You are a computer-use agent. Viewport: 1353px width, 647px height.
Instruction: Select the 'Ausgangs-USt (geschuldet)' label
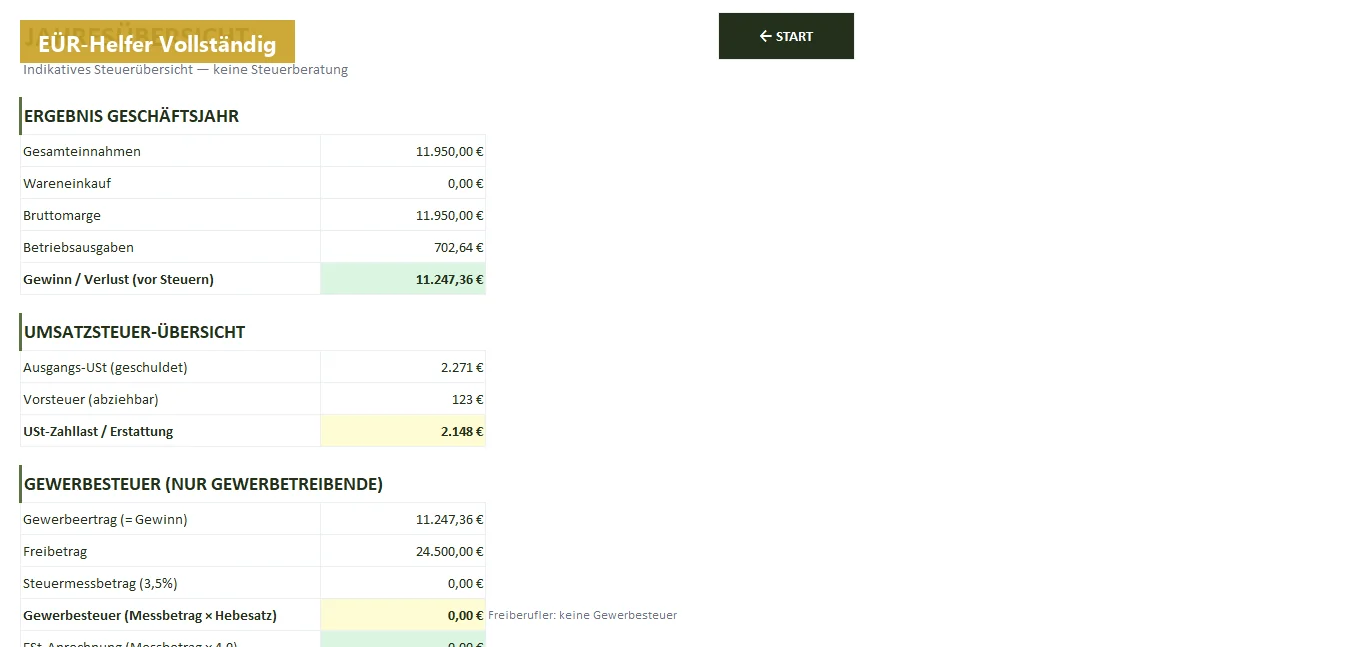[105, 368]
